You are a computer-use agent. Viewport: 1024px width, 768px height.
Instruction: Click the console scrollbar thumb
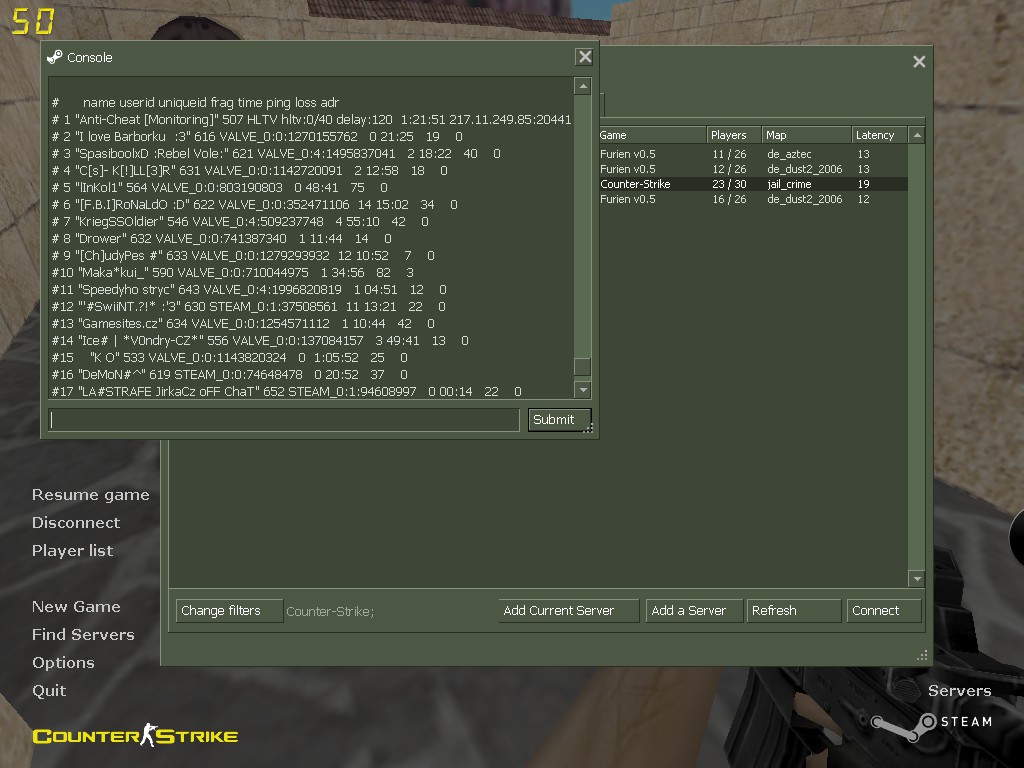(582, 366)
